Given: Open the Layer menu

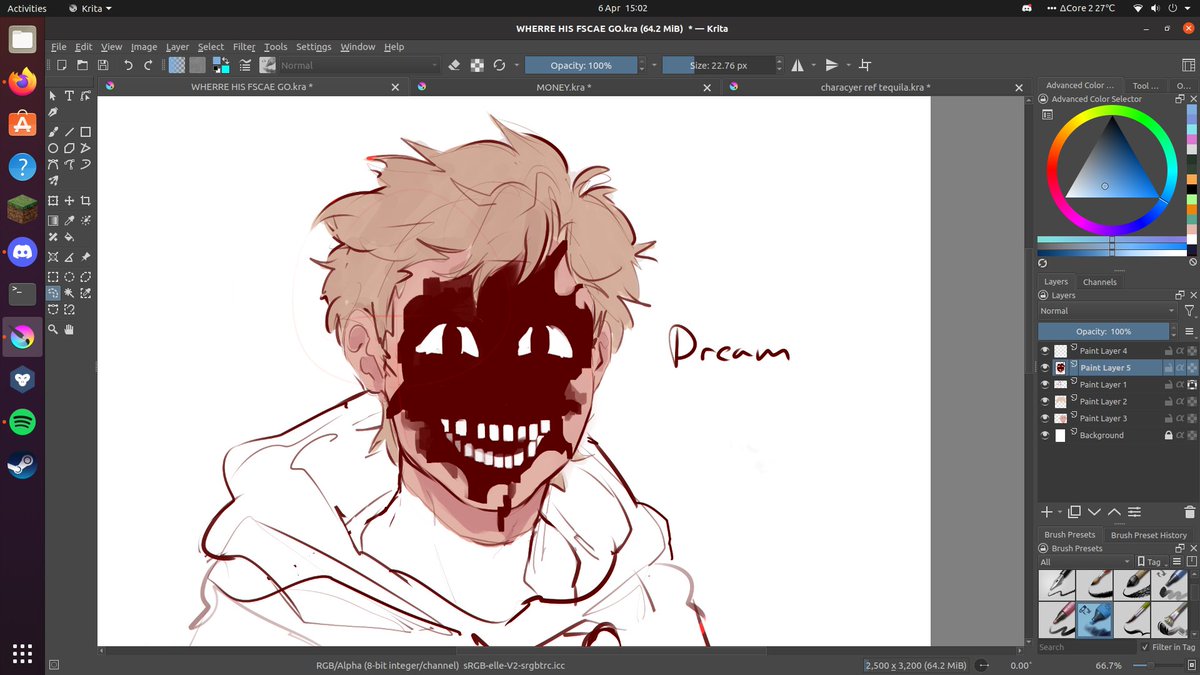Looking at the screenshot, I should (x=177, y=46).
